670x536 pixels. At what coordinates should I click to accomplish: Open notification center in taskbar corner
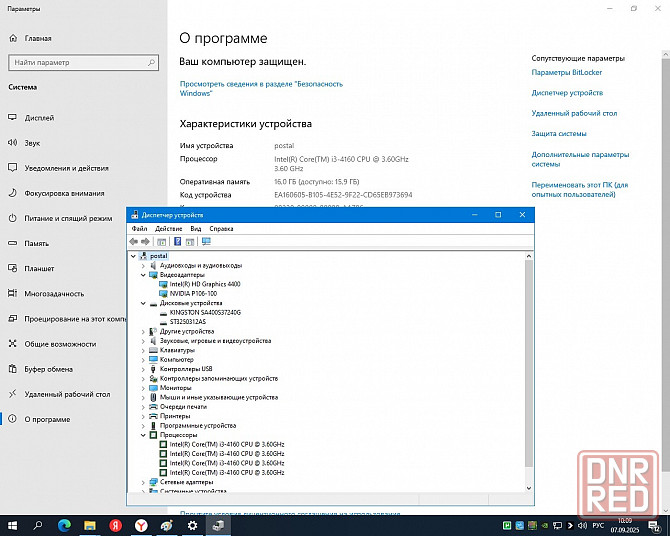pyautogui.click(x=654, y=526)
